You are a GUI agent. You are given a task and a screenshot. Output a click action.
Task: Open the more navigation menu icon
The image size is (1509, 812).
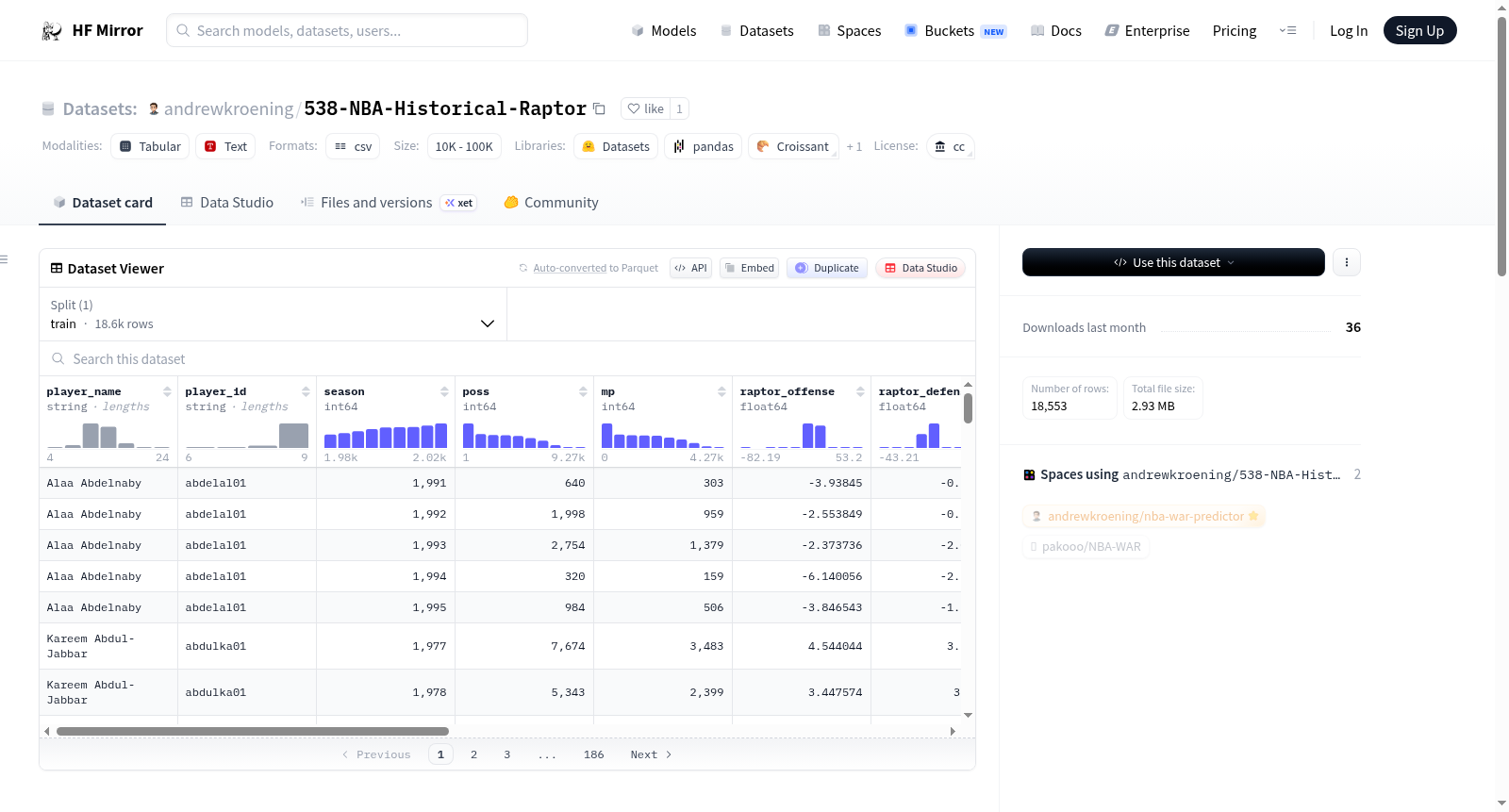(1287, 31)
